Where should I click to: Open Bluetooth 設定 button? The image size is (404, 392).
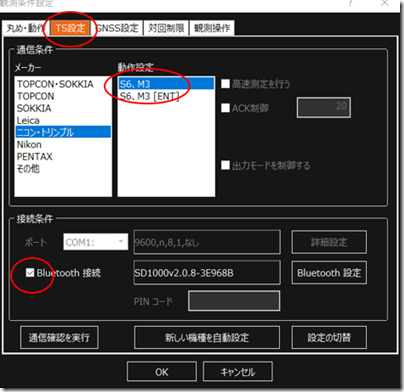(329, 273)
